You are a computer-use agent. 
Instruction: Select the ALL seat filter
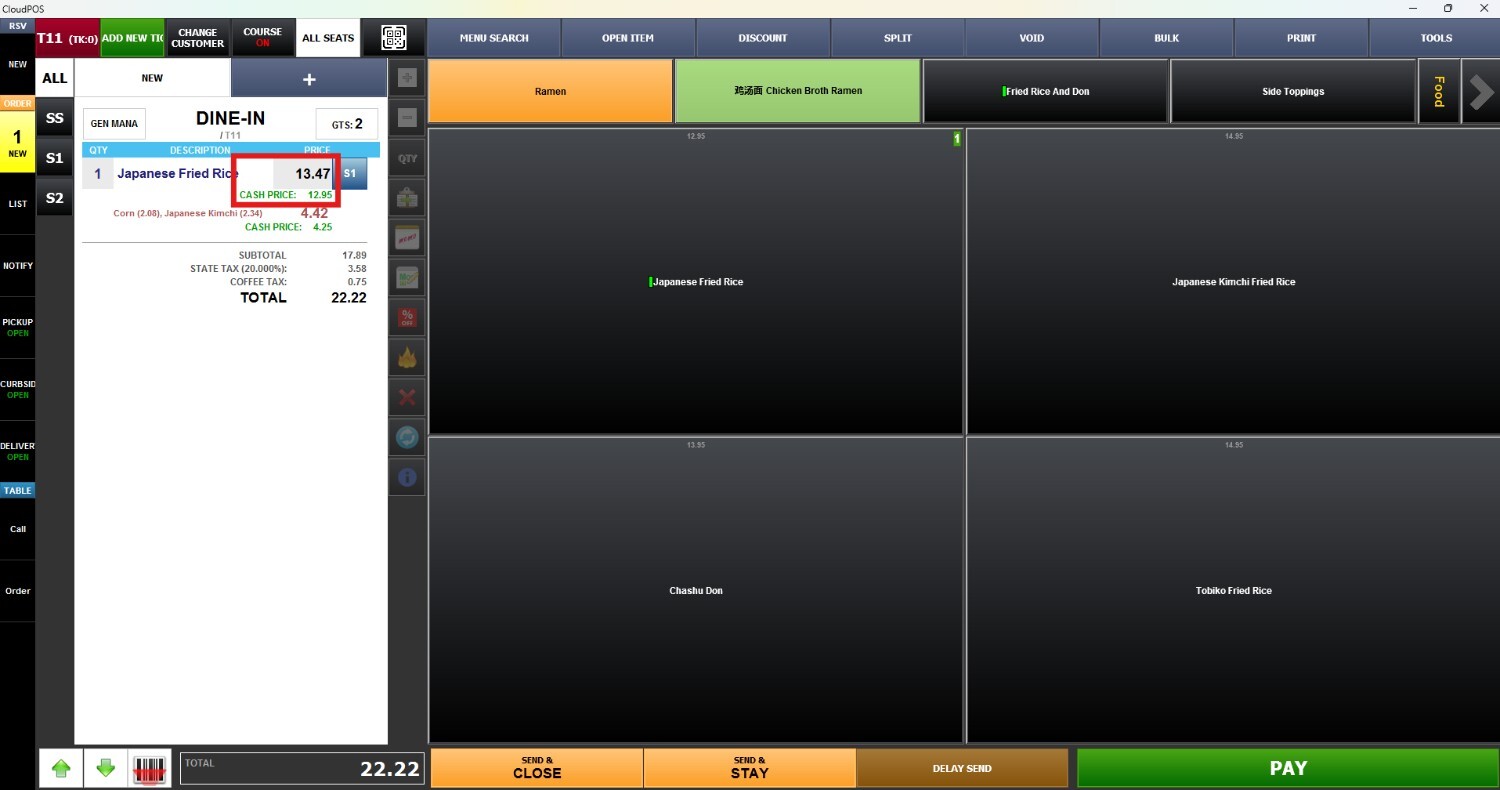pos(55,78)
